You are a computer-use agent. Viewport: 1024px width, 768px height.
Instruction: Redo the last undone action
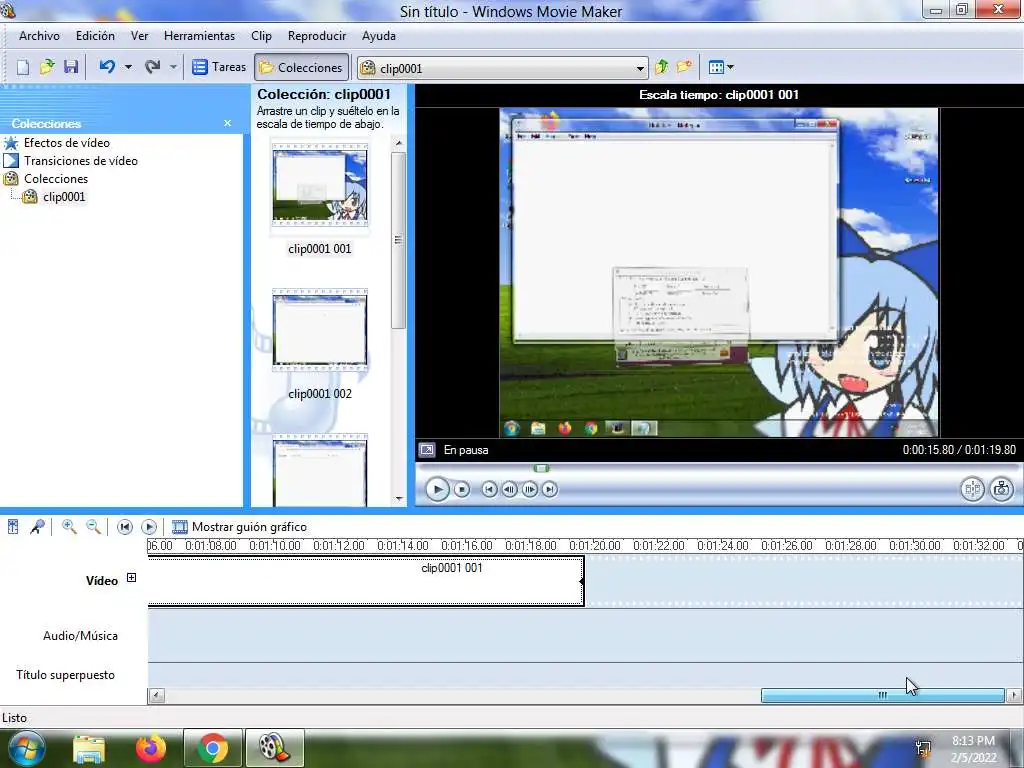click(153, 67)
